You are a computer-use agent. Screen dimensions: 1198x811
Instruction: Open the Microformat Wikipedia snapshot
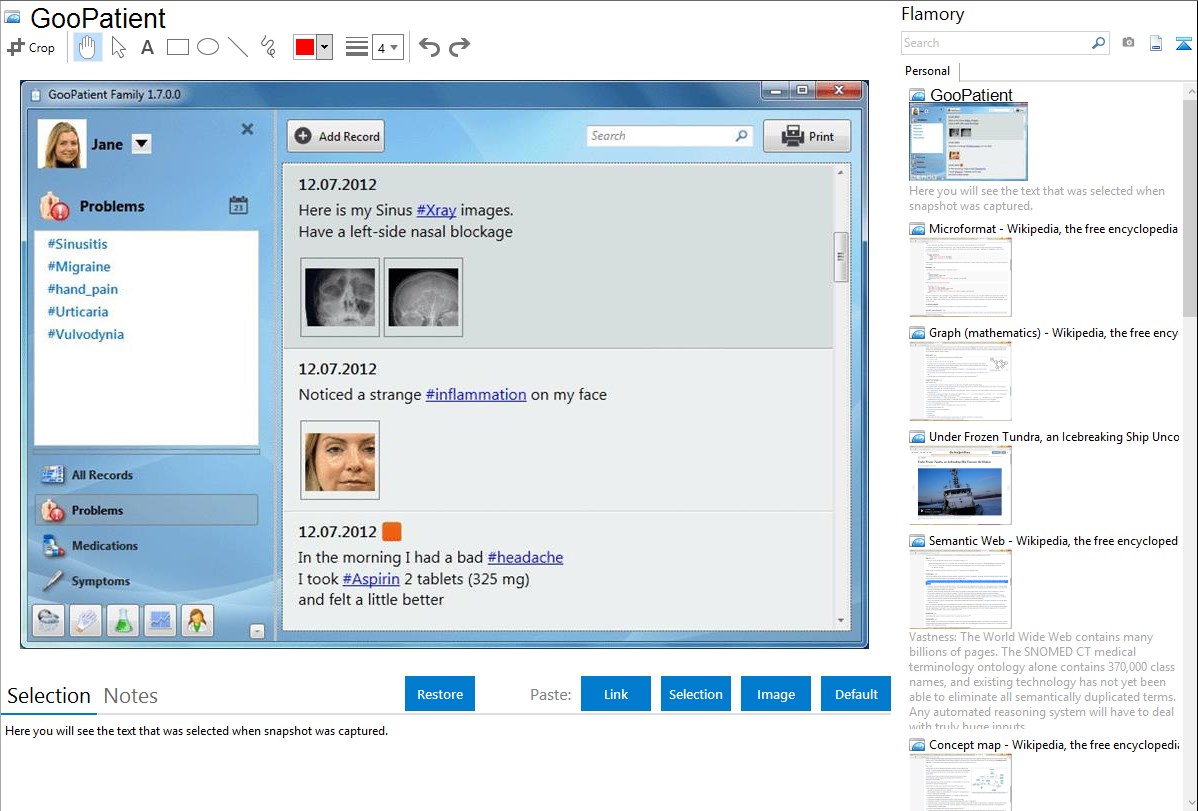[960, 277]
